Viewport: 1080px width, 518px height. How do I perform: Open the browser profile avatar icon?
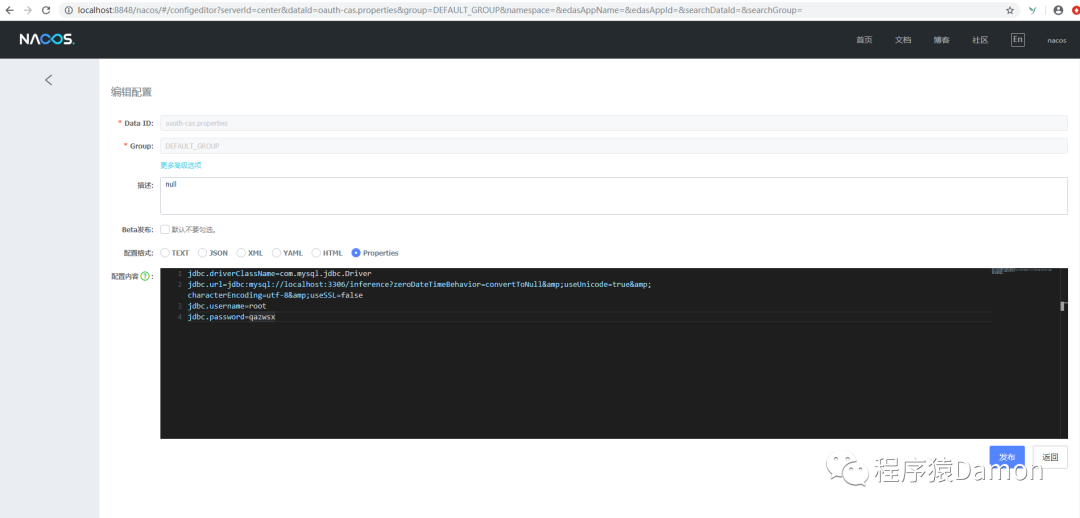click(1058, 10)
